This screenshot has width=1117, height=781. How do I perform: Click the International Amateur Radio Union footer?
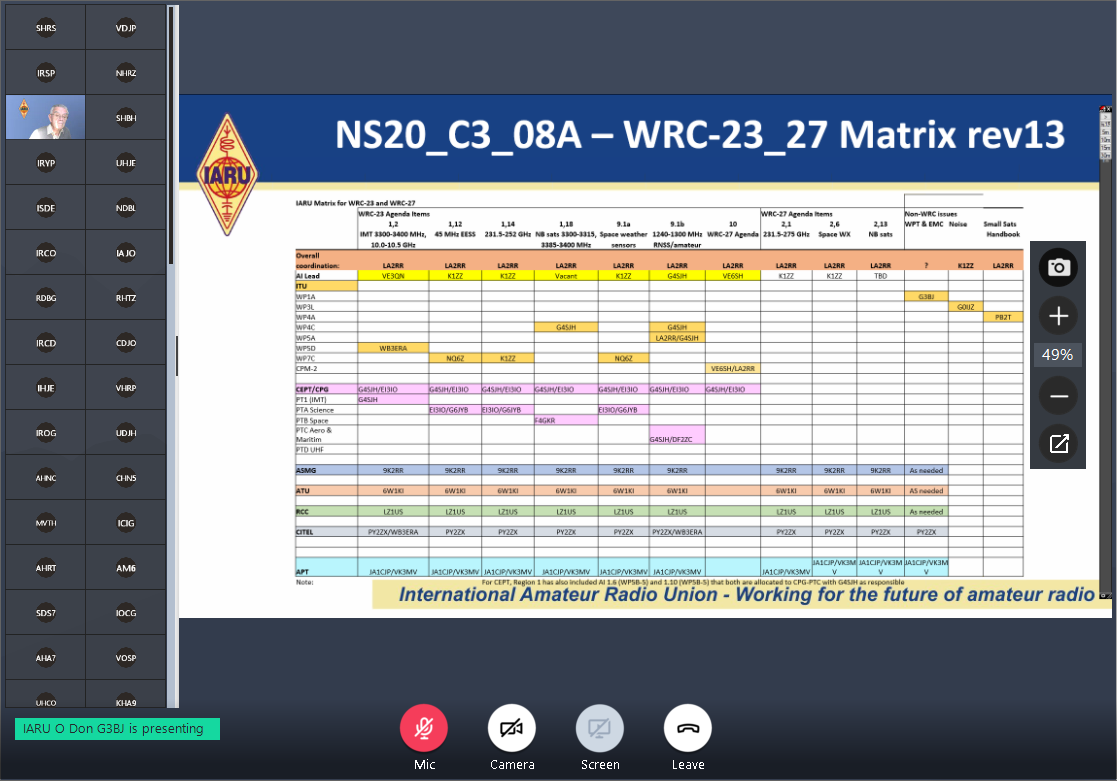[x=745, y=594]
